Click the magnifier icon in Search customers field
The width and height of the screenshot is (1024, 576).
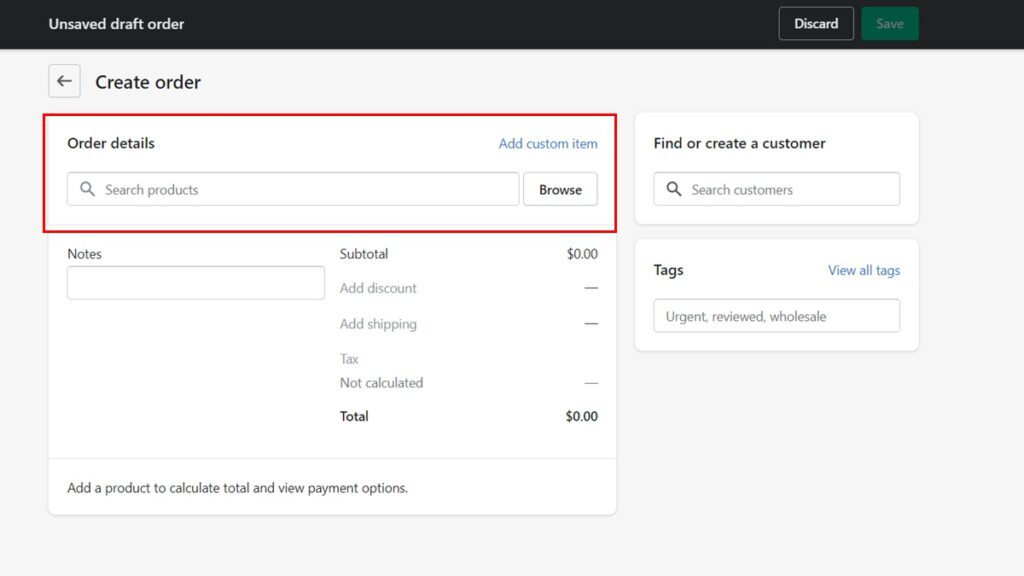673,189
